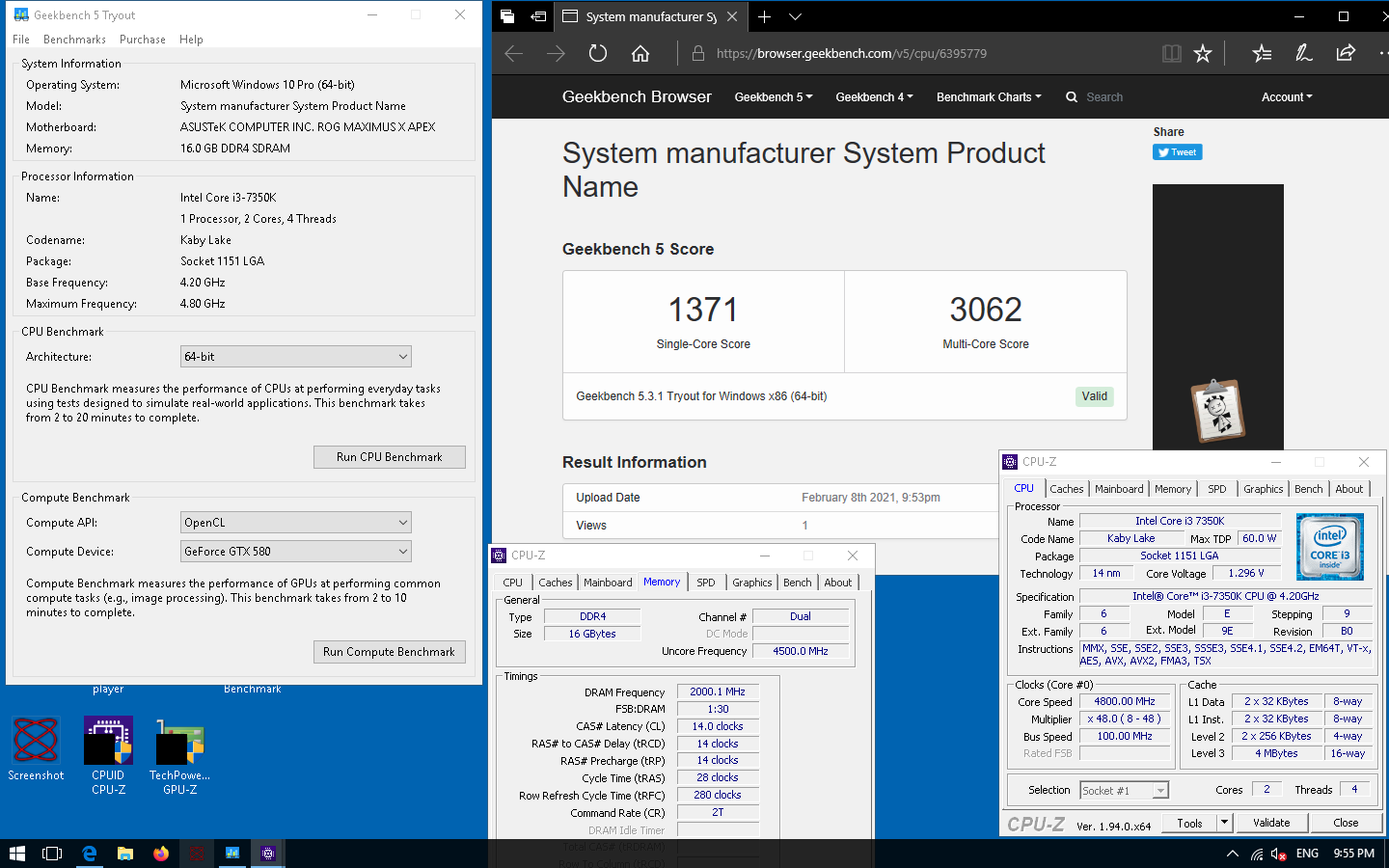Image resolution: width=1389 pixels, height=868 pixels.
Task: Click the Edge forward arrow
Action: tap(556, 54)
